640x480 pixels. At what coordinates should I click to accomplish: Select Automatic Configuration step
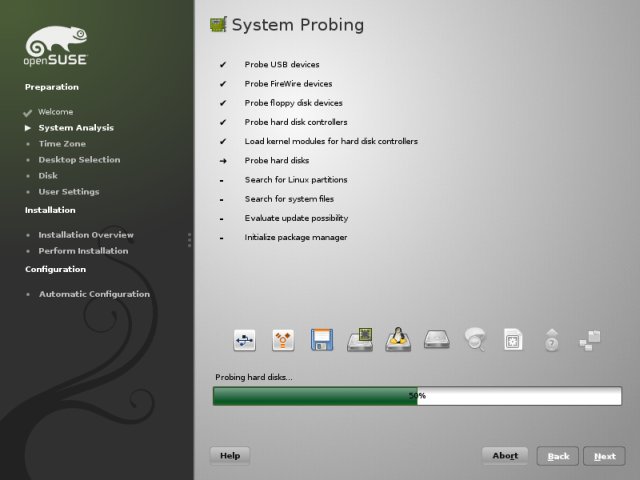[x=94, y=294]
